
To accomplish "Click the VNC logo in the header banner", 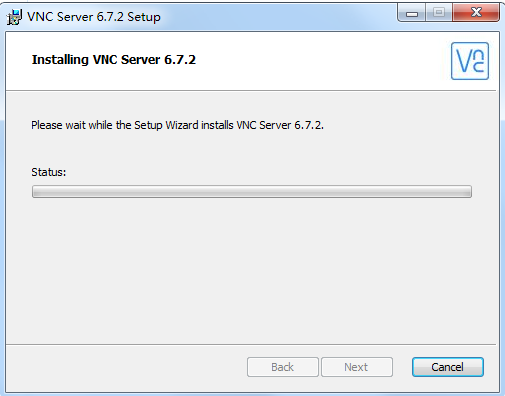I will pyautogui.click(x=470, y=61).
